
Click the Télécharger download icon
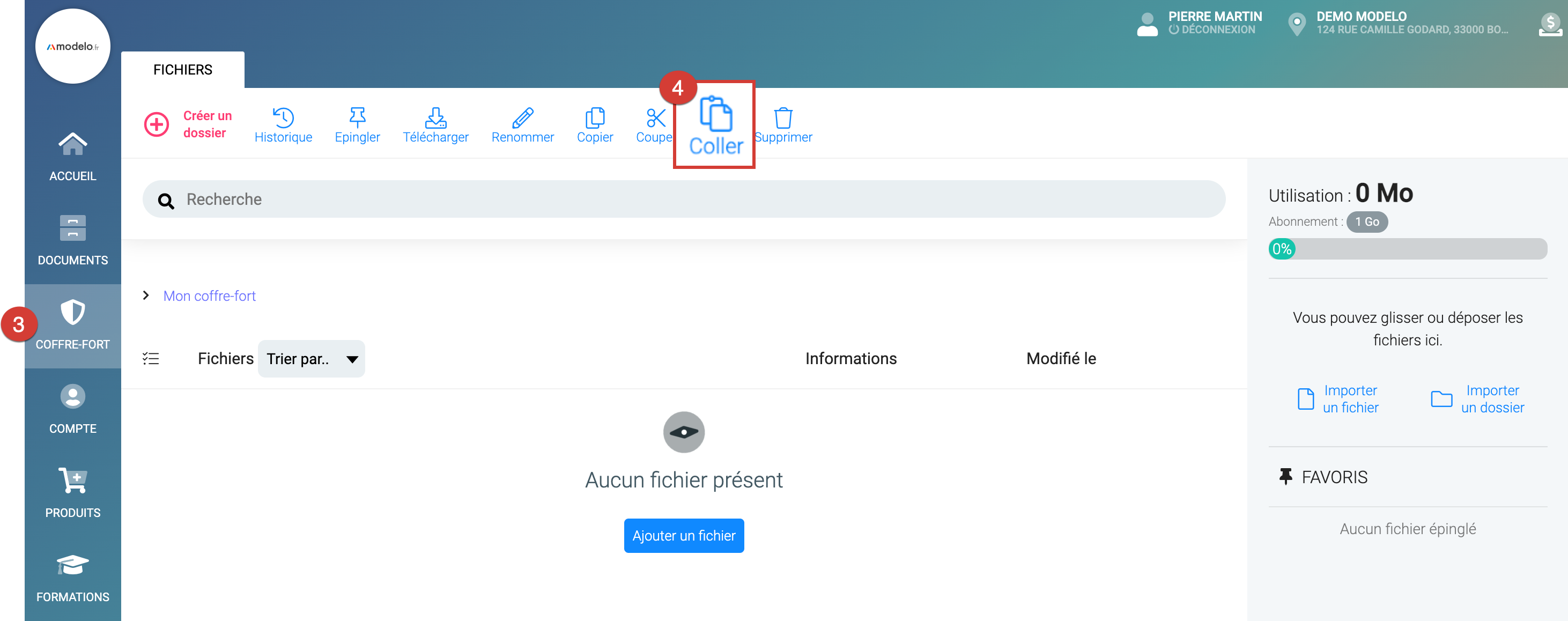435,117
